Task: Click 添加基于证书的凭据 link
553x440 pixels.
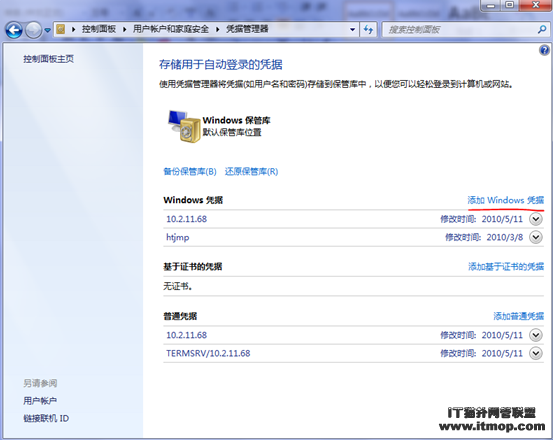Action: [x=506, y=267]
